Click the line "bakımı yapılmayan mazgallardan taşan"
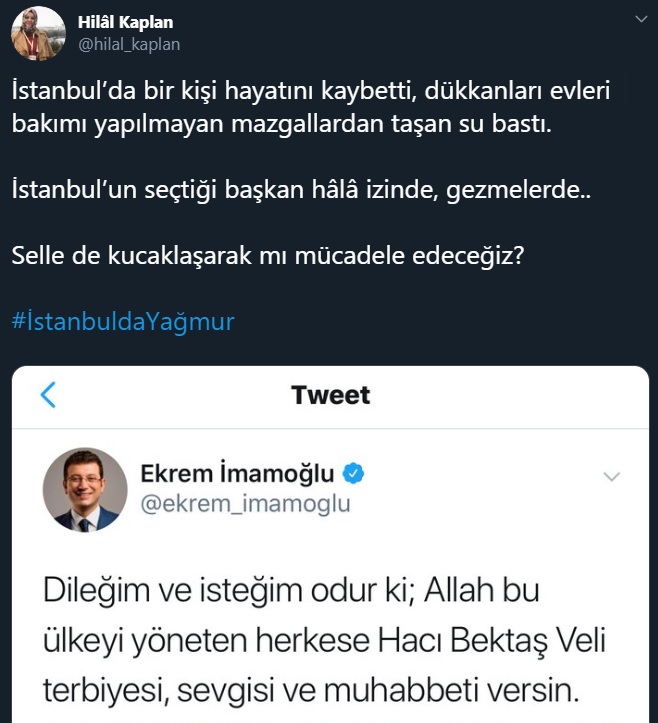 279,128
